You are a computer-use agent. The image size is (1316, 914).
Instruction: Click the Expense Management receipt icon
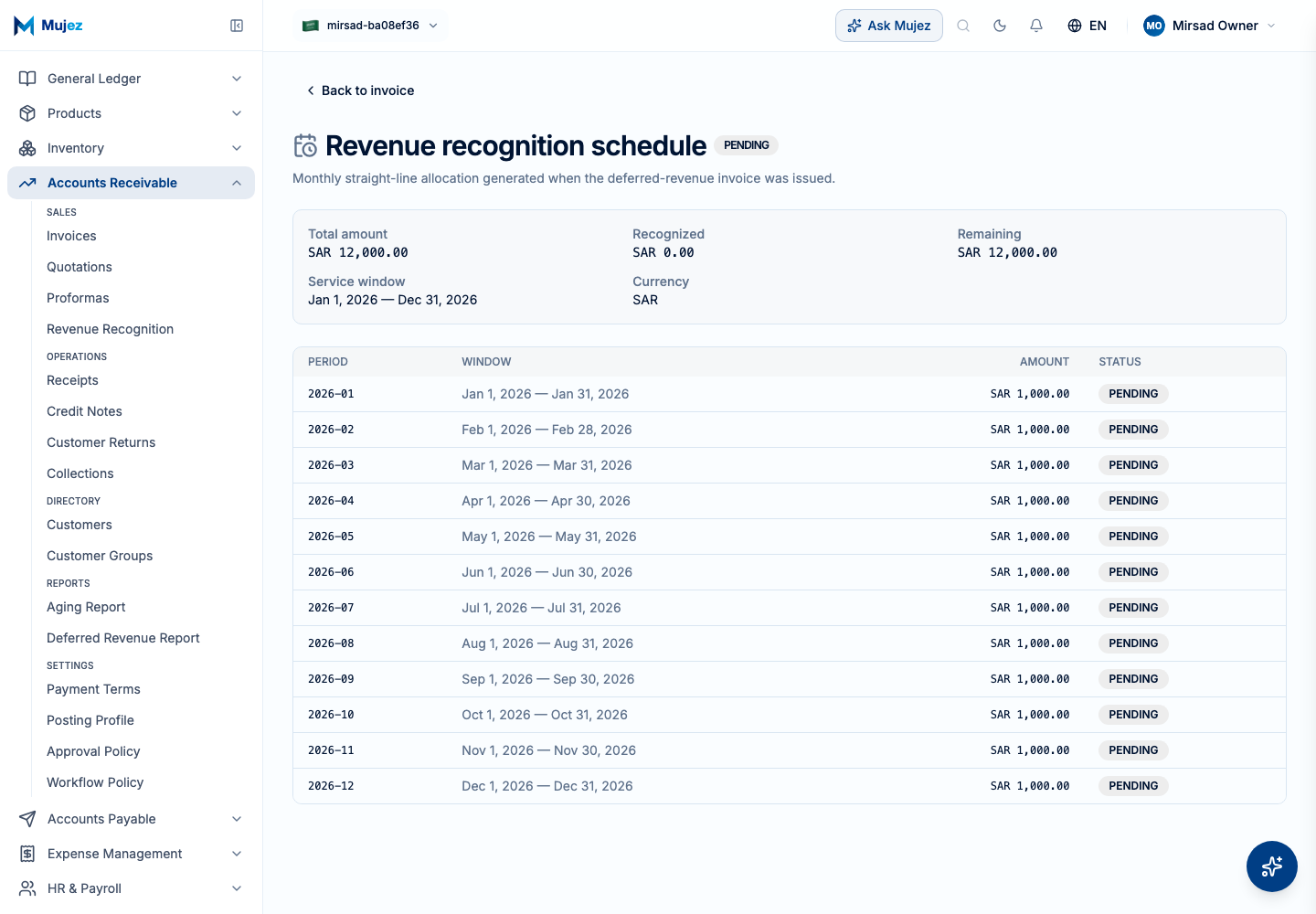coord(27,854)
